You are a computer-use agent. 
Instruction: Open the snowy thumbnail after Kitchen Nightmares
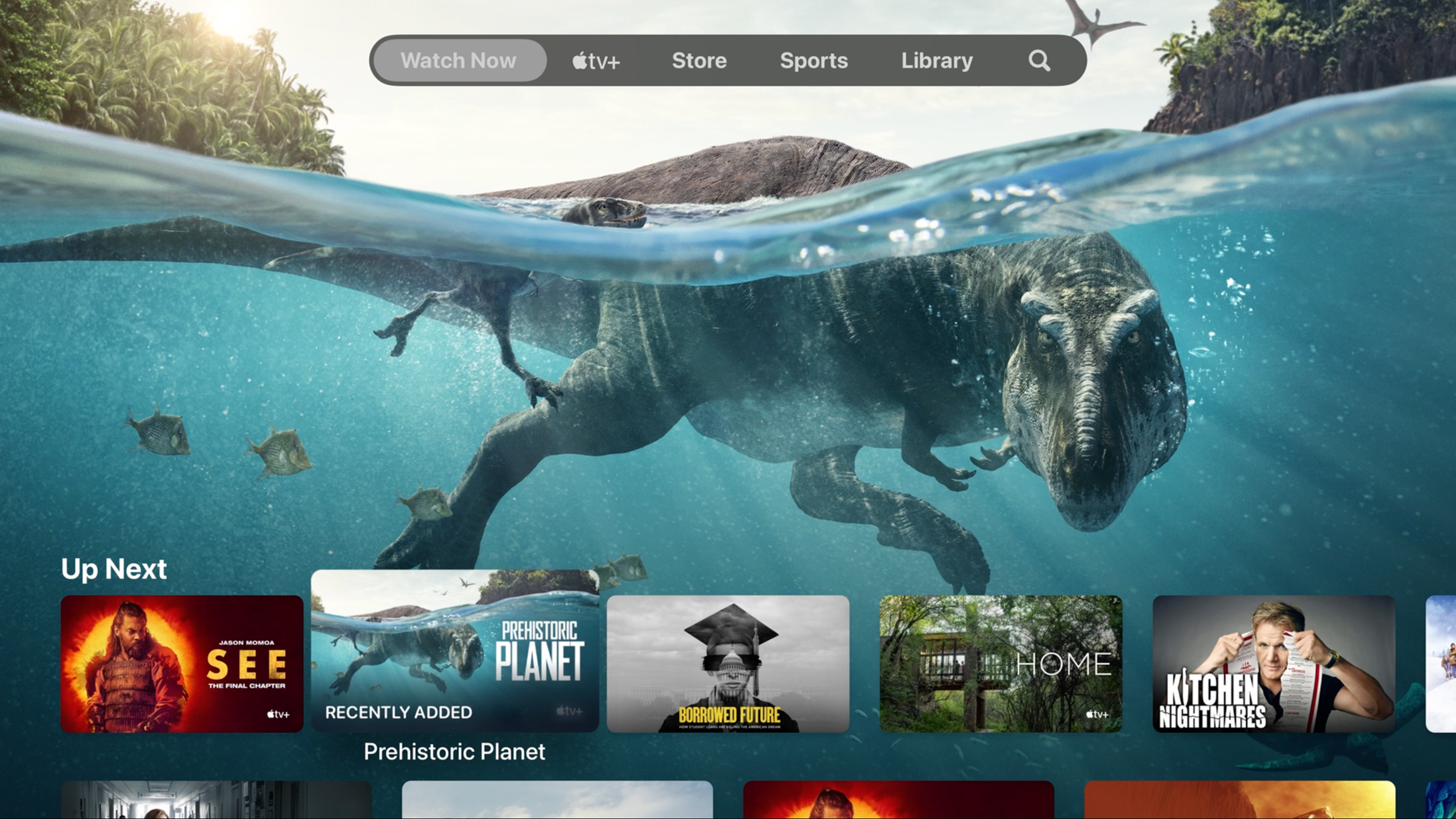1441,664
